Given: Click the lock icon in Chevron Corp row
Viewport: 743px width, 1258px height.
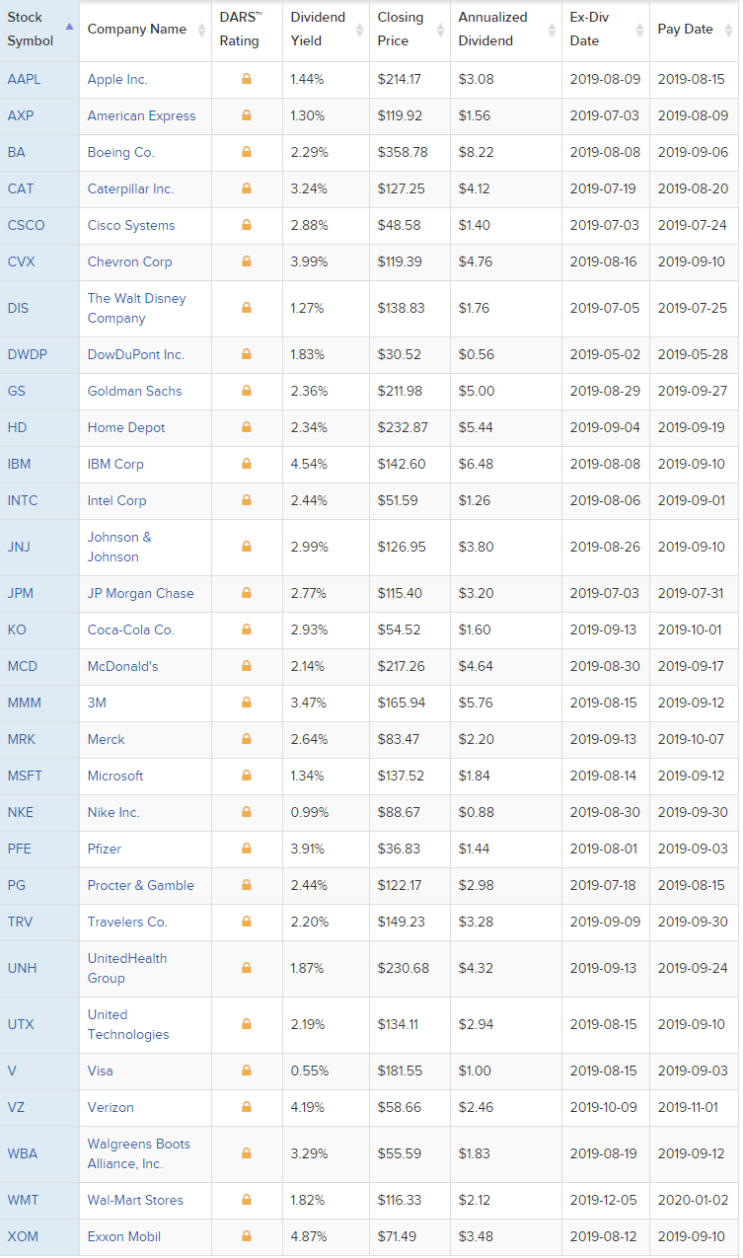Looking at the screenshot, I should point(247,262).
